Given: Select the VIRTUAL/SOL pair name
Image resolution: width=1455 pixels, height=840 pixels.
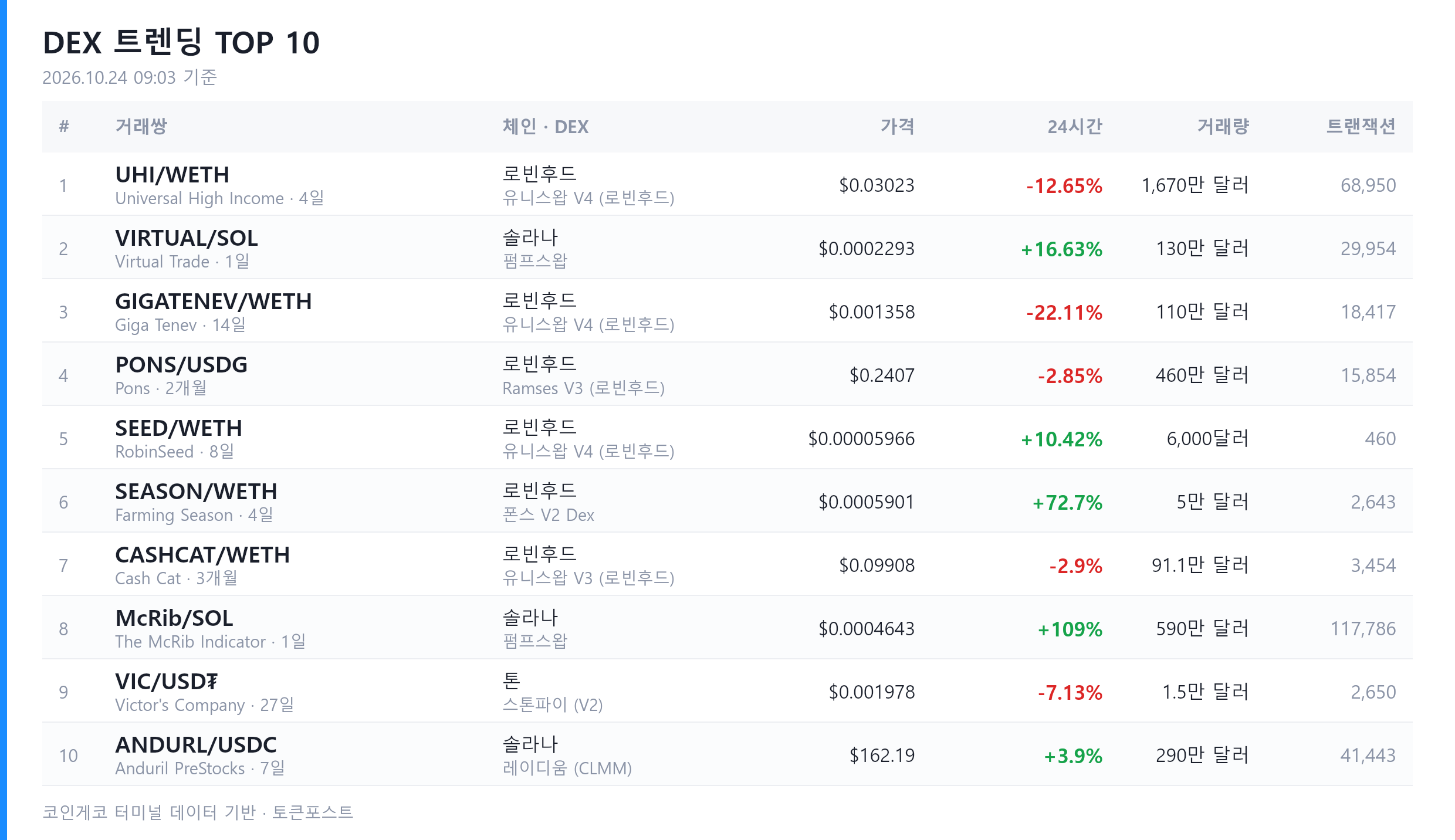Looking at the screenshot, I should tap(187, 238).
